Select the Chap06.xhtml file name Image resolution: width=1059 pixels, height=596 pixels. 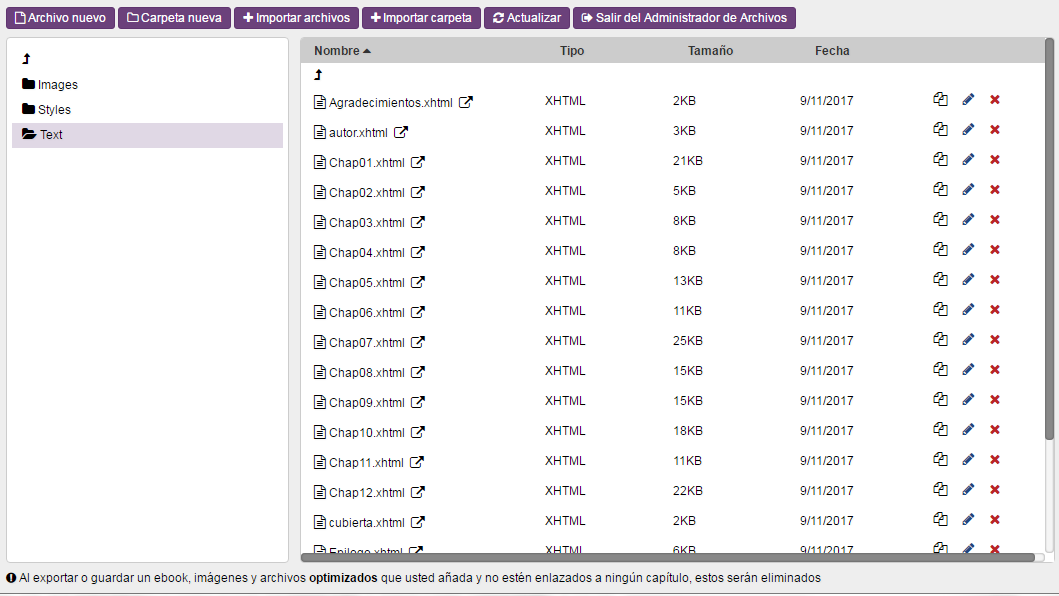pos(367,312)
